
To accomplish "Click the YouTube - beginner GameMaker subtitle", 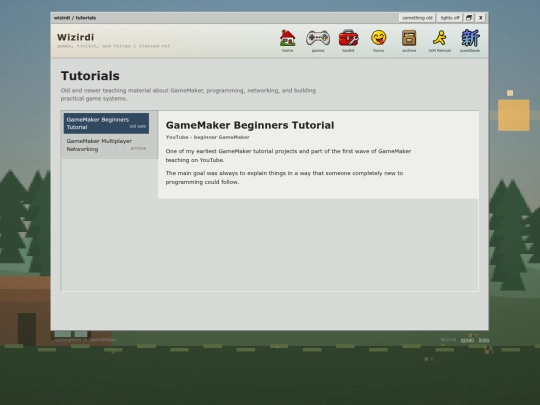I will pyautogui.click(x=207, y=137).
